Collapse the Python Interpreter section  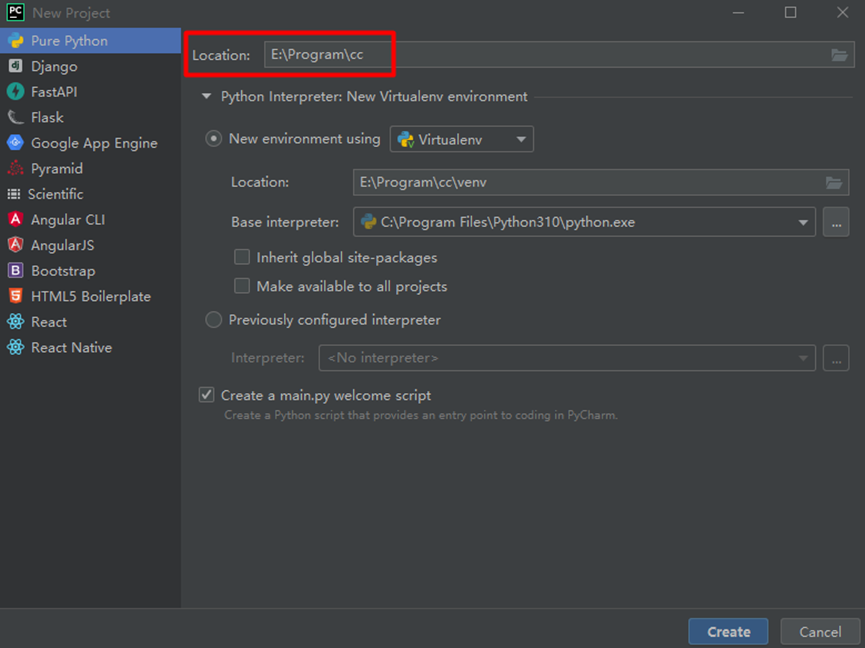coord(206,97)
